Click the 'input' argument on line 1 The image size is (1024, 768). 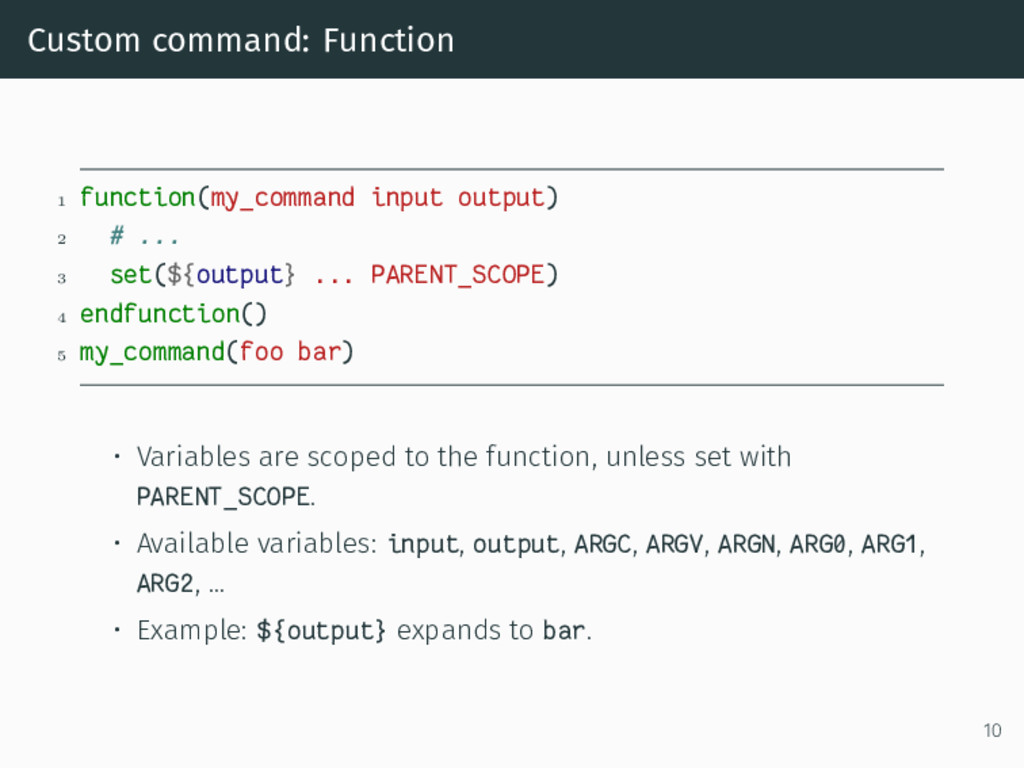click(406, 199)
